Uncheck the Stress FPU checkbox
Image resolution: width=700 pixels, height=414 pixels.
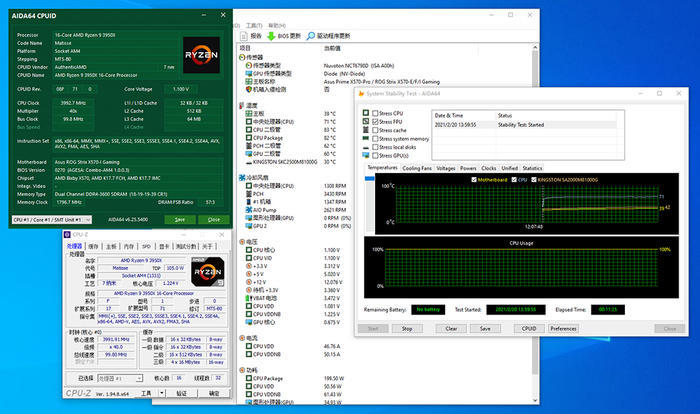(x=375, y=121)
